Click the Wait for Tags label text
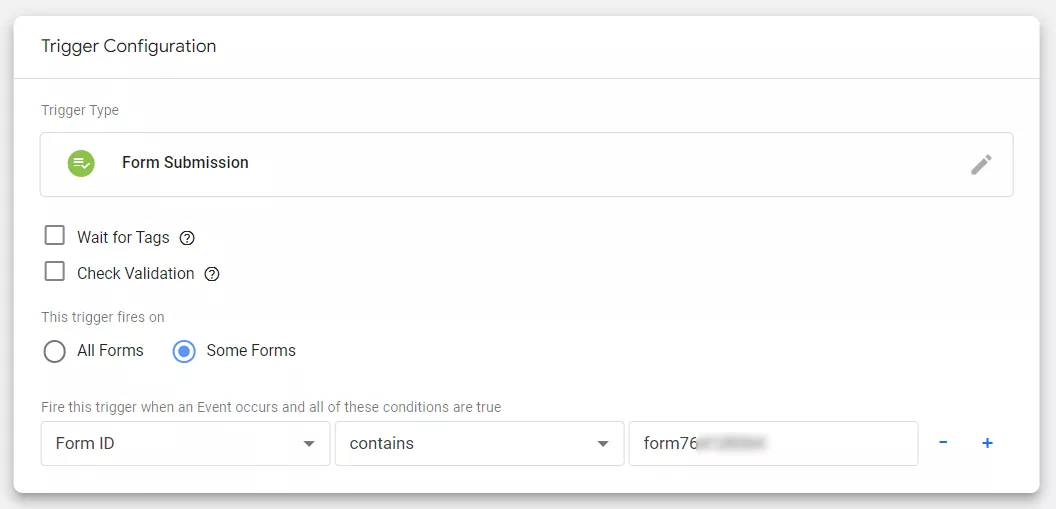Screen dimensions: 1056x509 123,237
